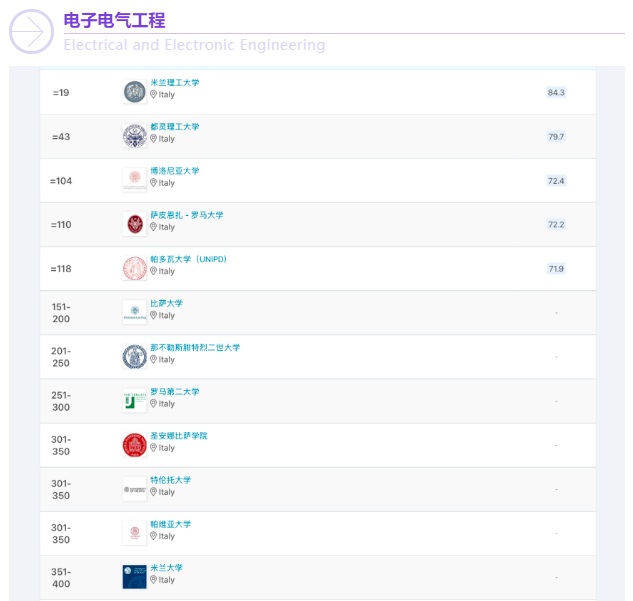The image size is (633, 601).
Task: Click the 都灵理工大学 crest logo
Action: coord(134,136)
